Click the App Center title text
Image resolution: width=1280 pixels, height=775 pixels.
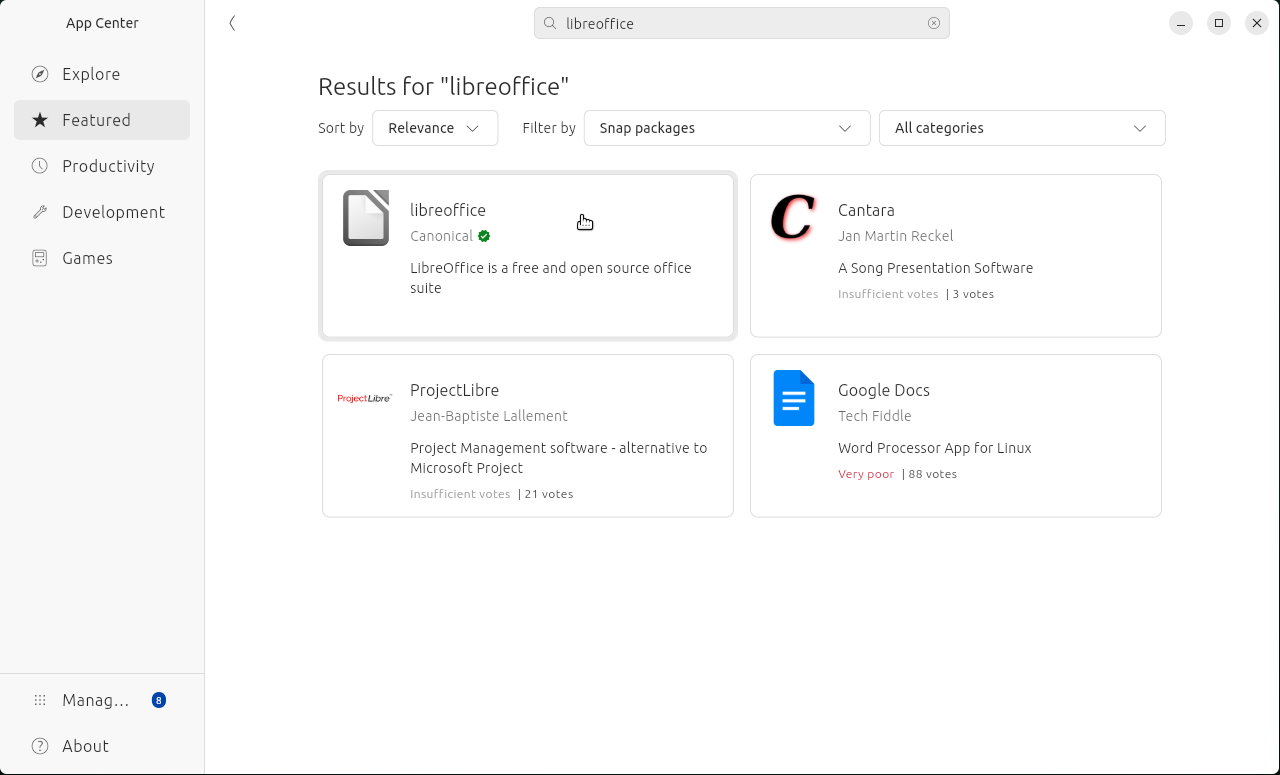click(x=102, y=23)
